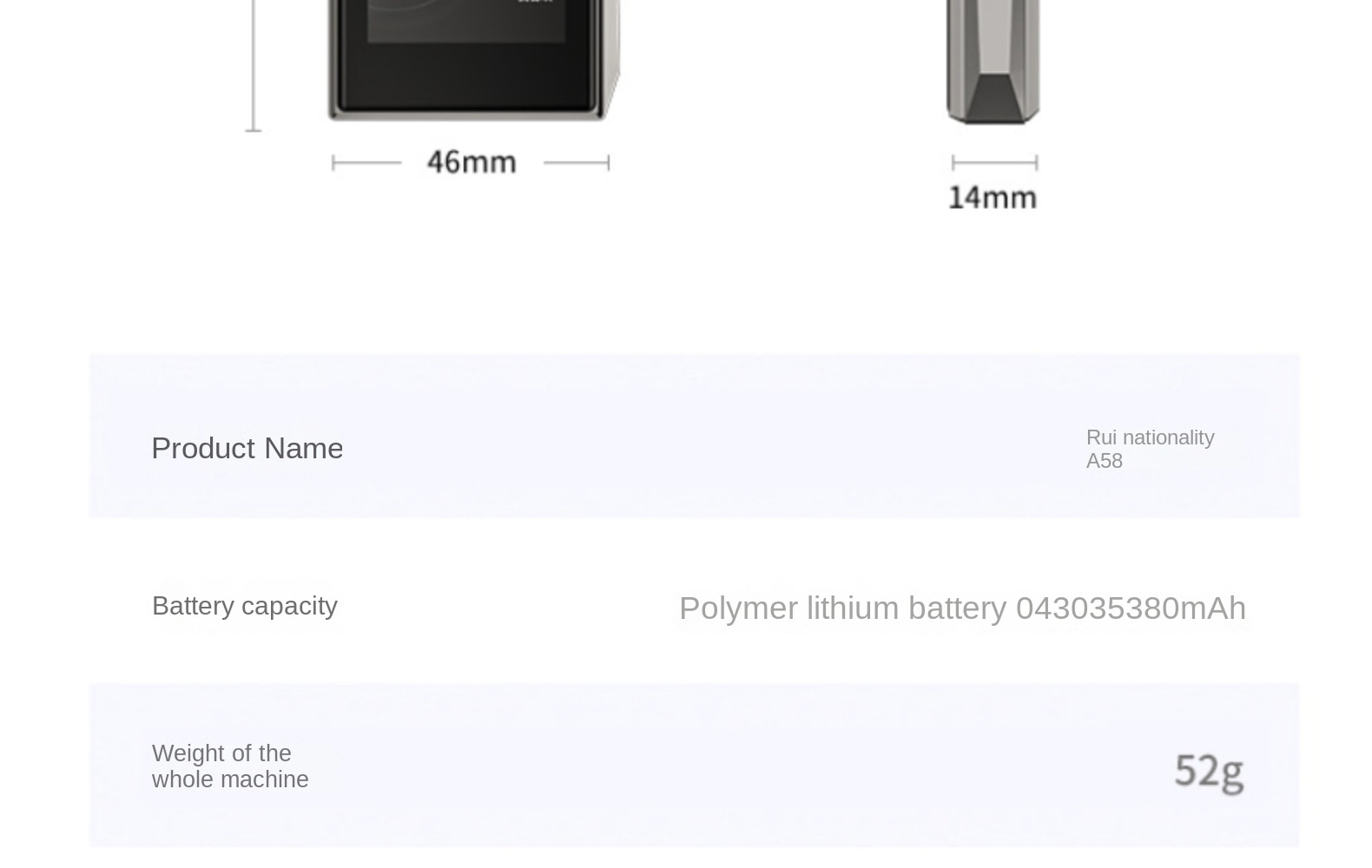The image size is (1372, 868).
Task: Click the 52g weight value
Action: pyautogui.click(x=1209, y=772)
